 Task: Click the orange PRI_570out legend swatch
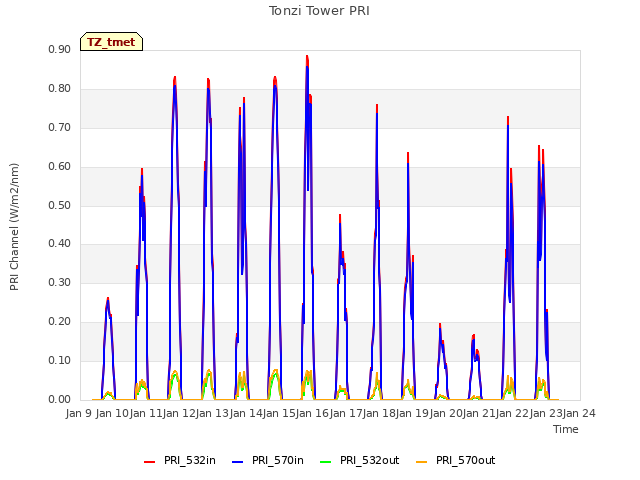tap(422, 462)
